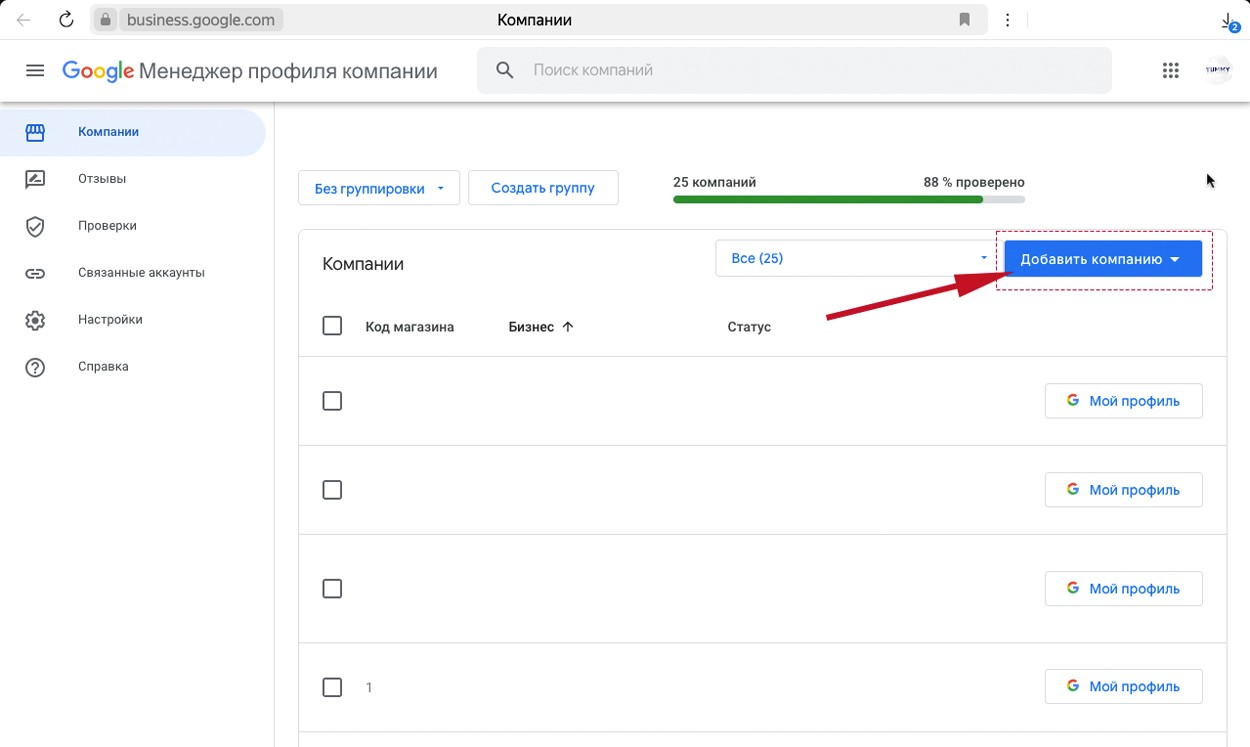
Task: Open the Без группировки dropdown
Action: click(x=379, y=188)
